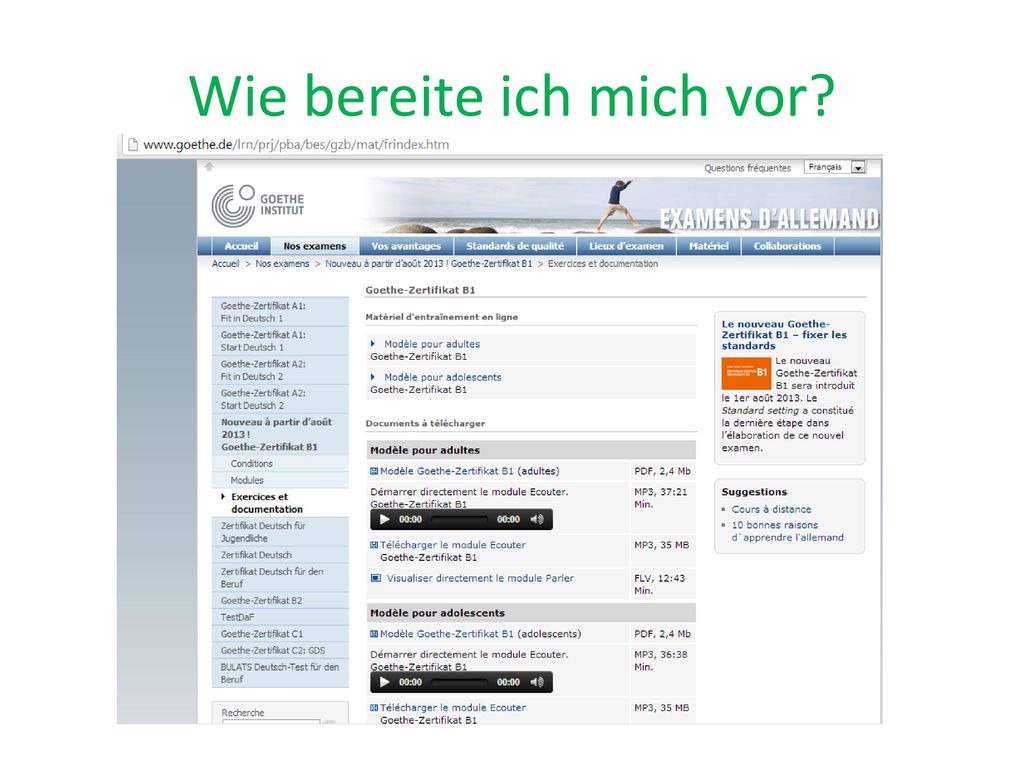Viewport: 1024px width, 768px height.
Task: Click Accueil in the breadcrumb
Action: [x=225, y=264]
